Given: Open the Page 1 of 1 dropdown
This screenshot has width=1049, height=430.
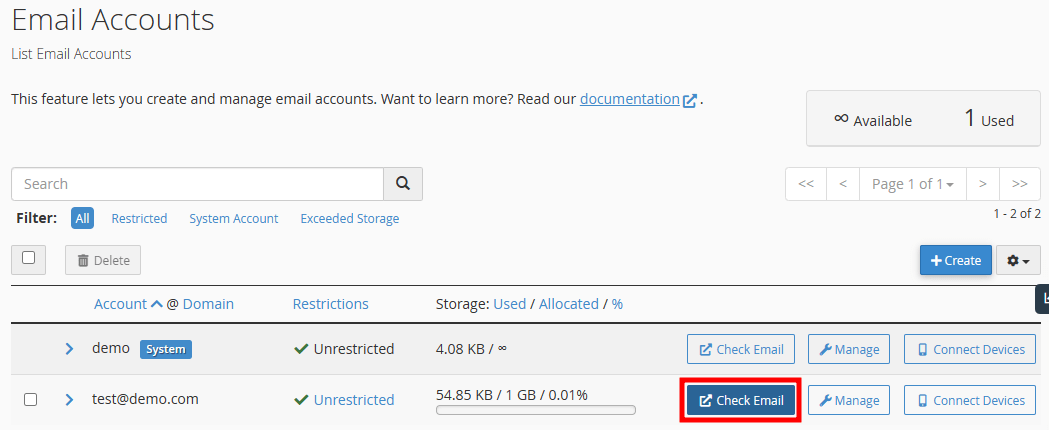Looking at the screenshot, I should [x=913, y=184].
